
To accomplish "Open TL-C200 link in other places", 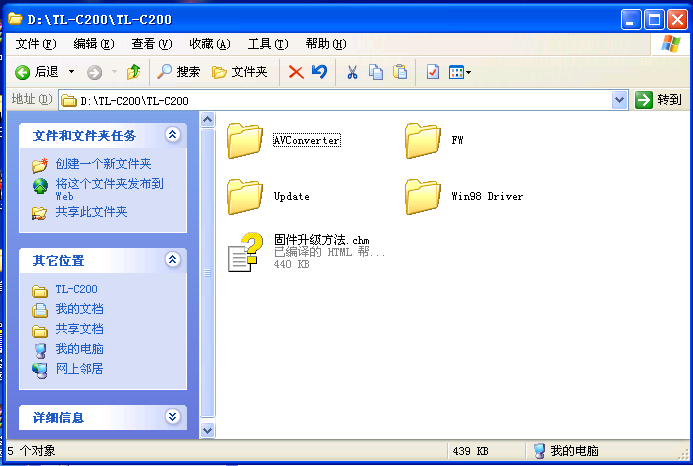I will (x=76, y=289).
